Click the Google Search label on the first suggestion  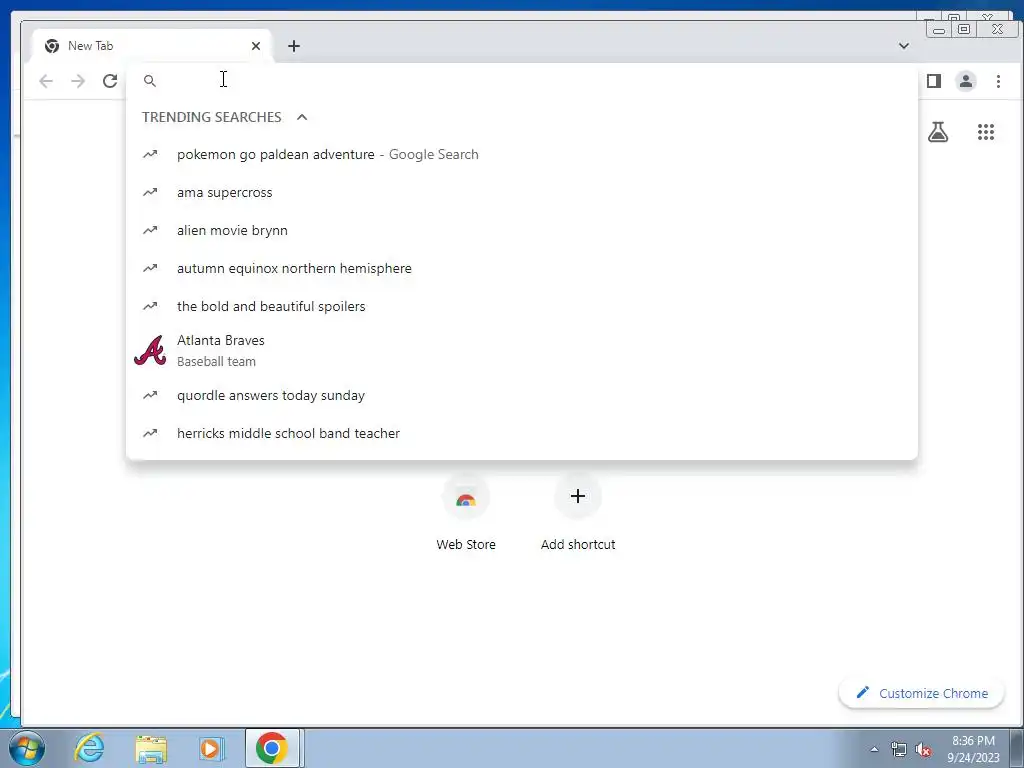click(434, 155)
